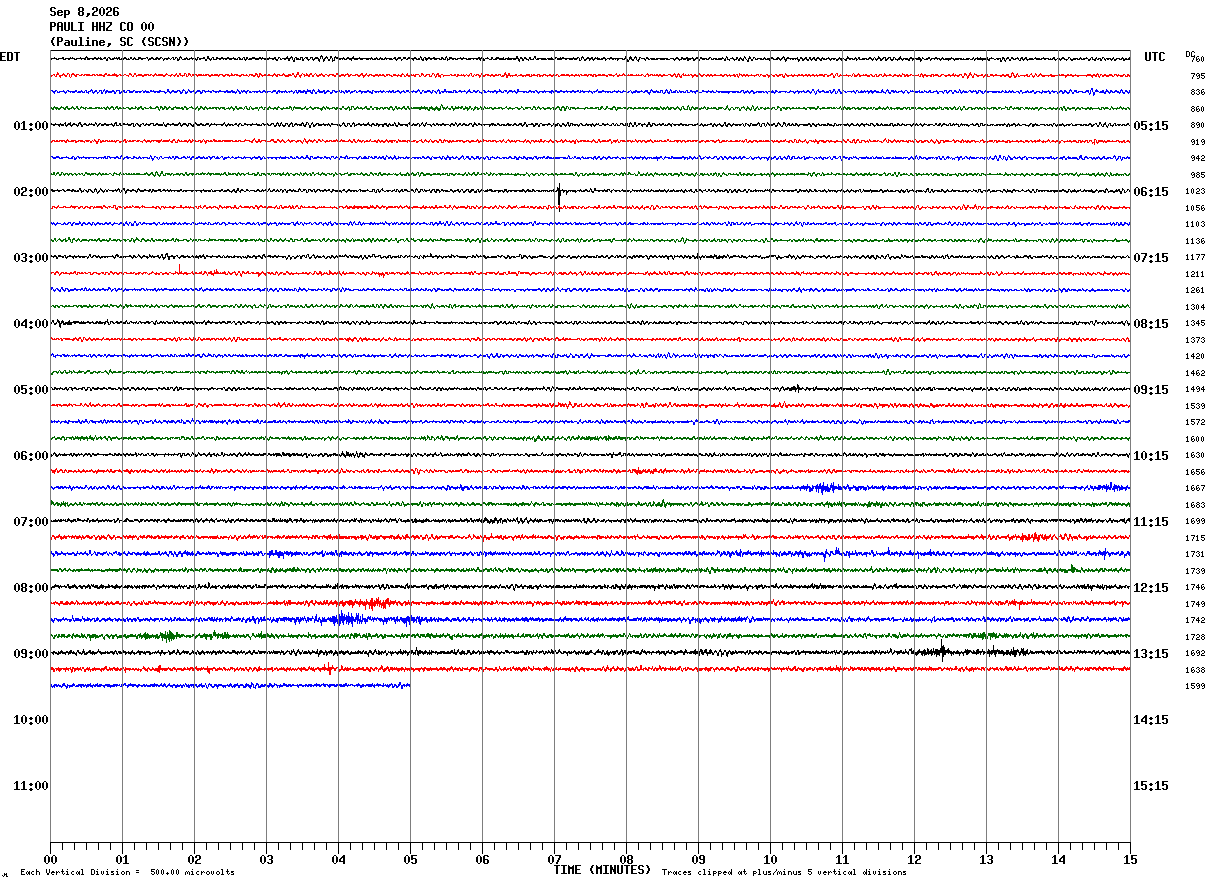Select minute "00" on the bottom axis
The image size is (1210, 886).
point(50,859)
